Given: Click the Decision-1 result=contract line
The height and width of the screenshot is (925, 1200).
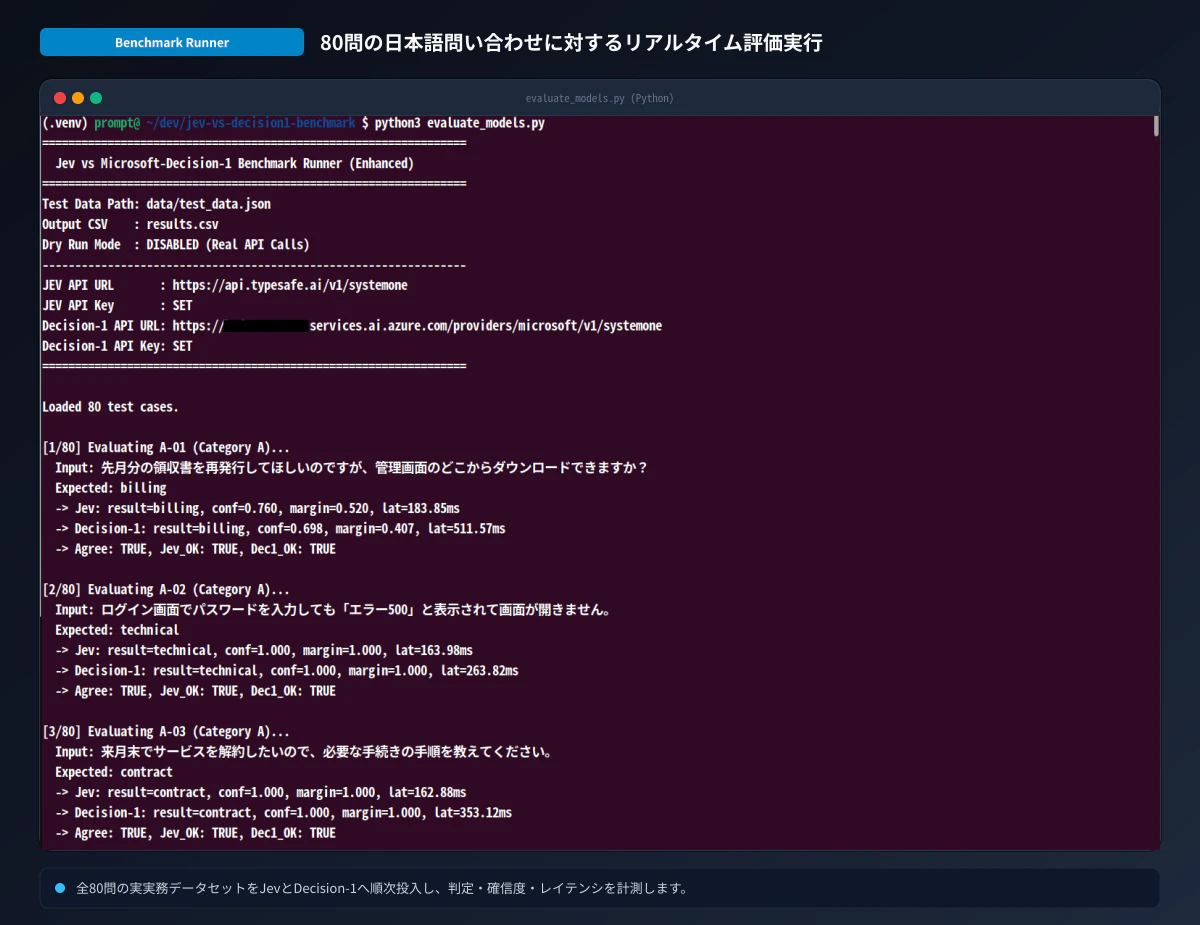Looking at the screenshot, I should pos(283,812).
